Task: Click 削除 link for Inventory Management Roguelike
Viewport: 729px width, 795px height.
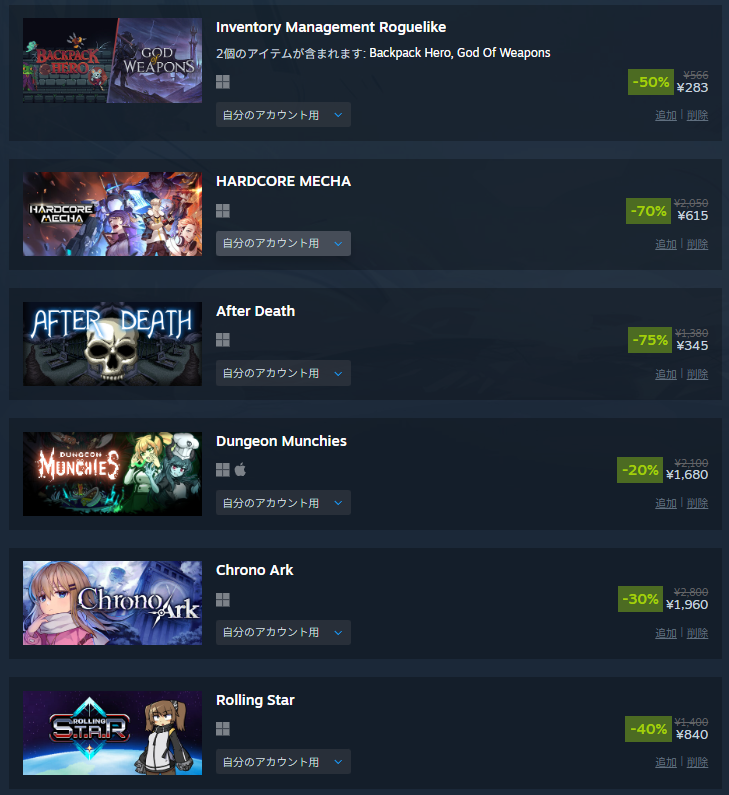Action: pyautogui.click(x=697, y=116)
